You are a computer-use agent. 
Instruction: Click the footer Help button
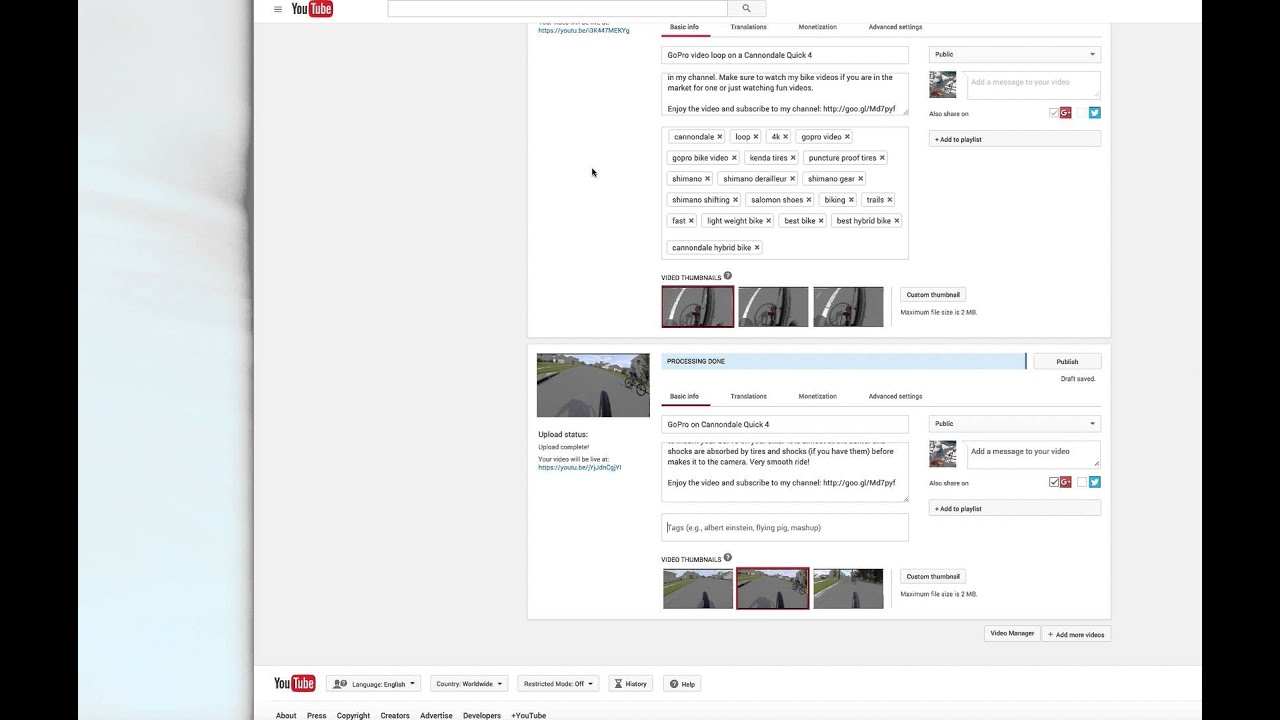coord(682,684)
